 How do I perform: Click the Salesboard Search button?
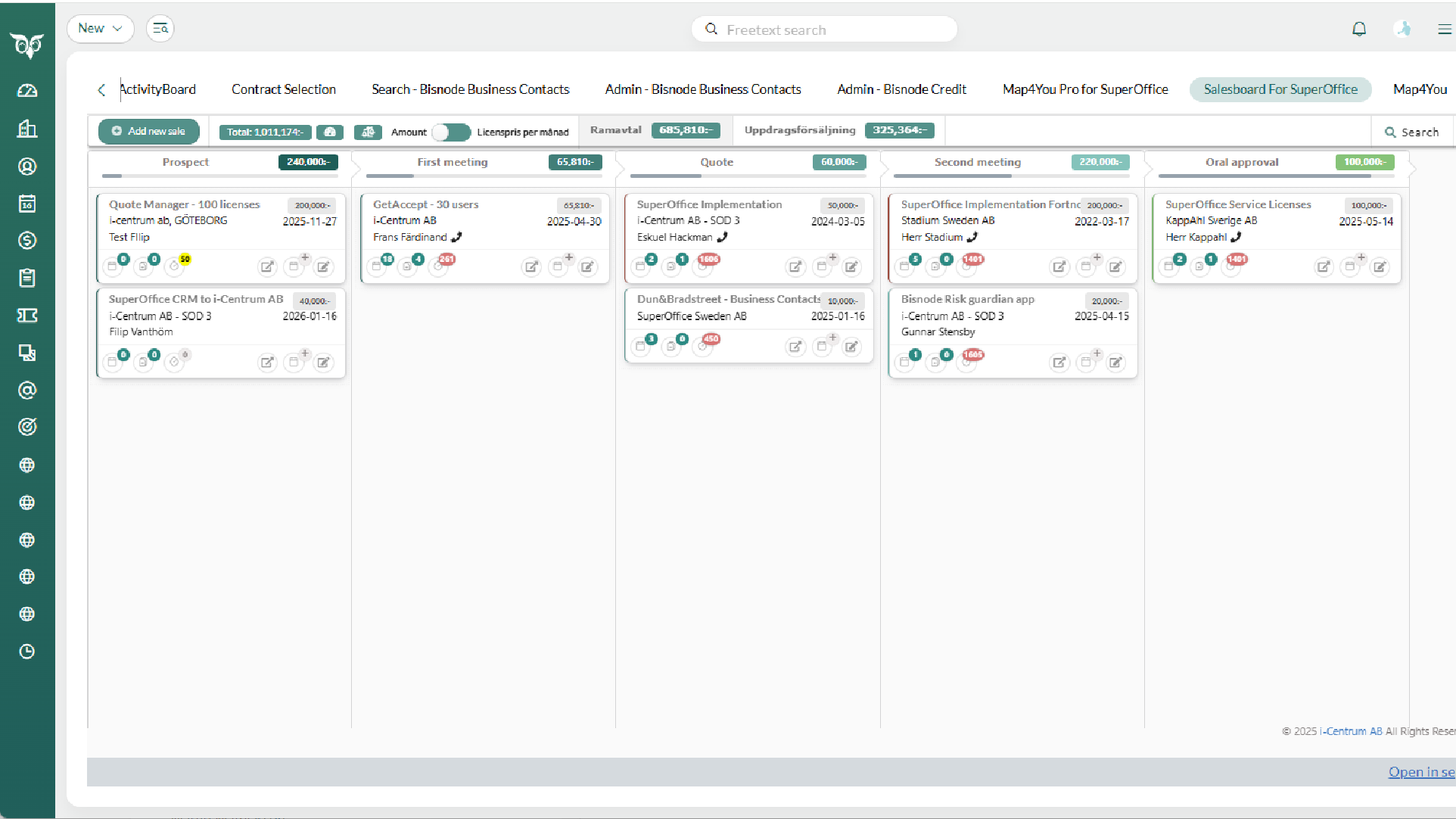(x=1412, y=132)
